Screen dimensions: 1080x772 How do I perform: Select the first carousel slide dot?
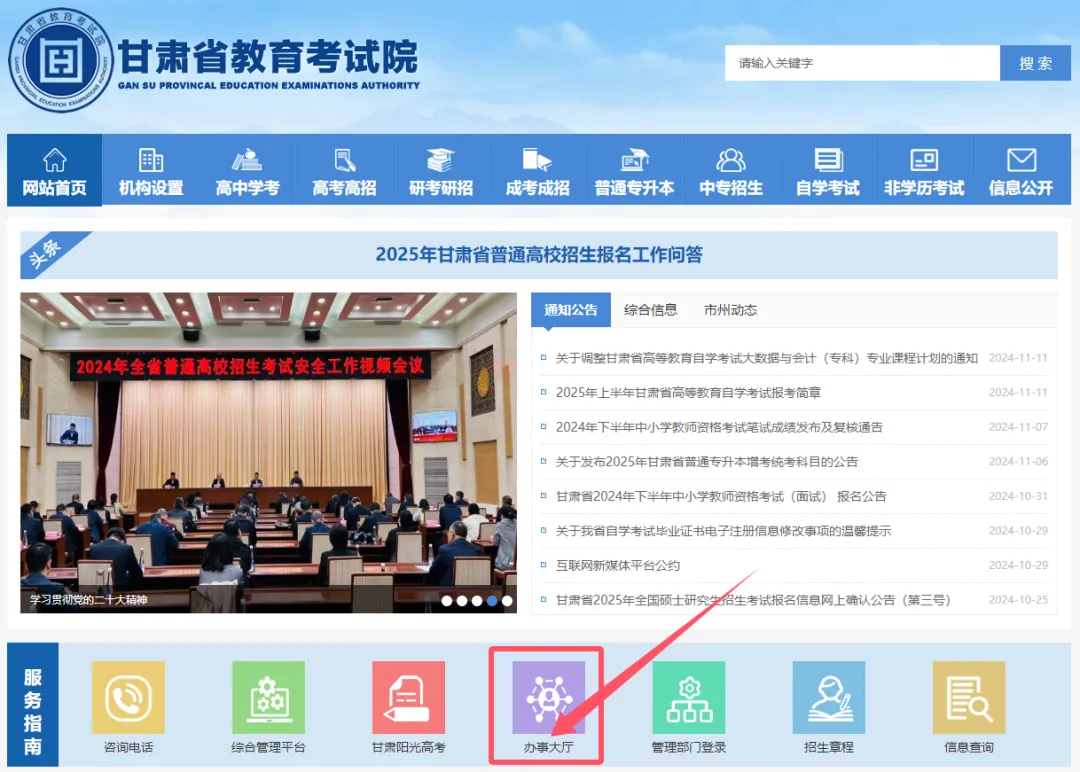click(447, 601)
